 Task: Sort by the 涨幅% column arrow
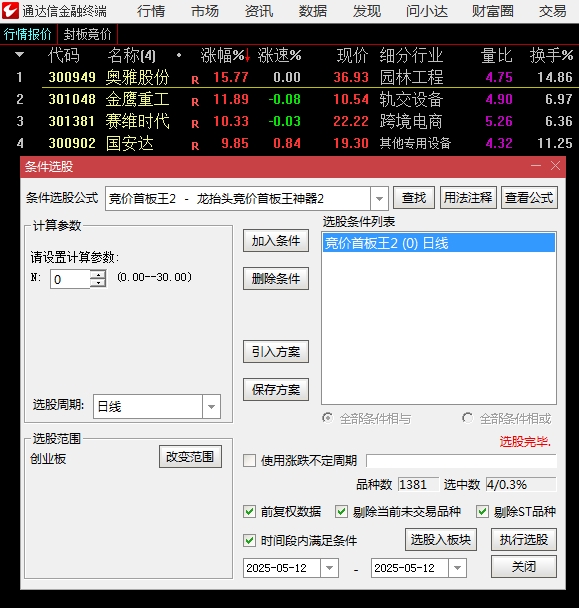pos(247,57)
